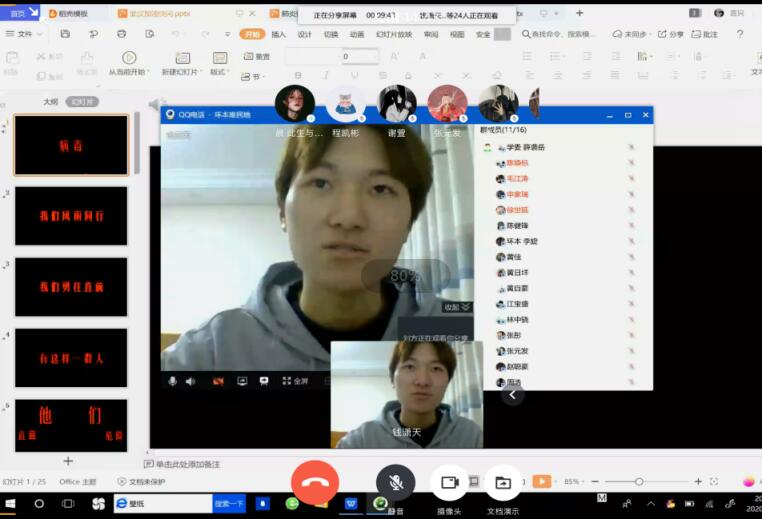Add a new document tab with plus
This screenshot has width=762, height=519.
579,13
